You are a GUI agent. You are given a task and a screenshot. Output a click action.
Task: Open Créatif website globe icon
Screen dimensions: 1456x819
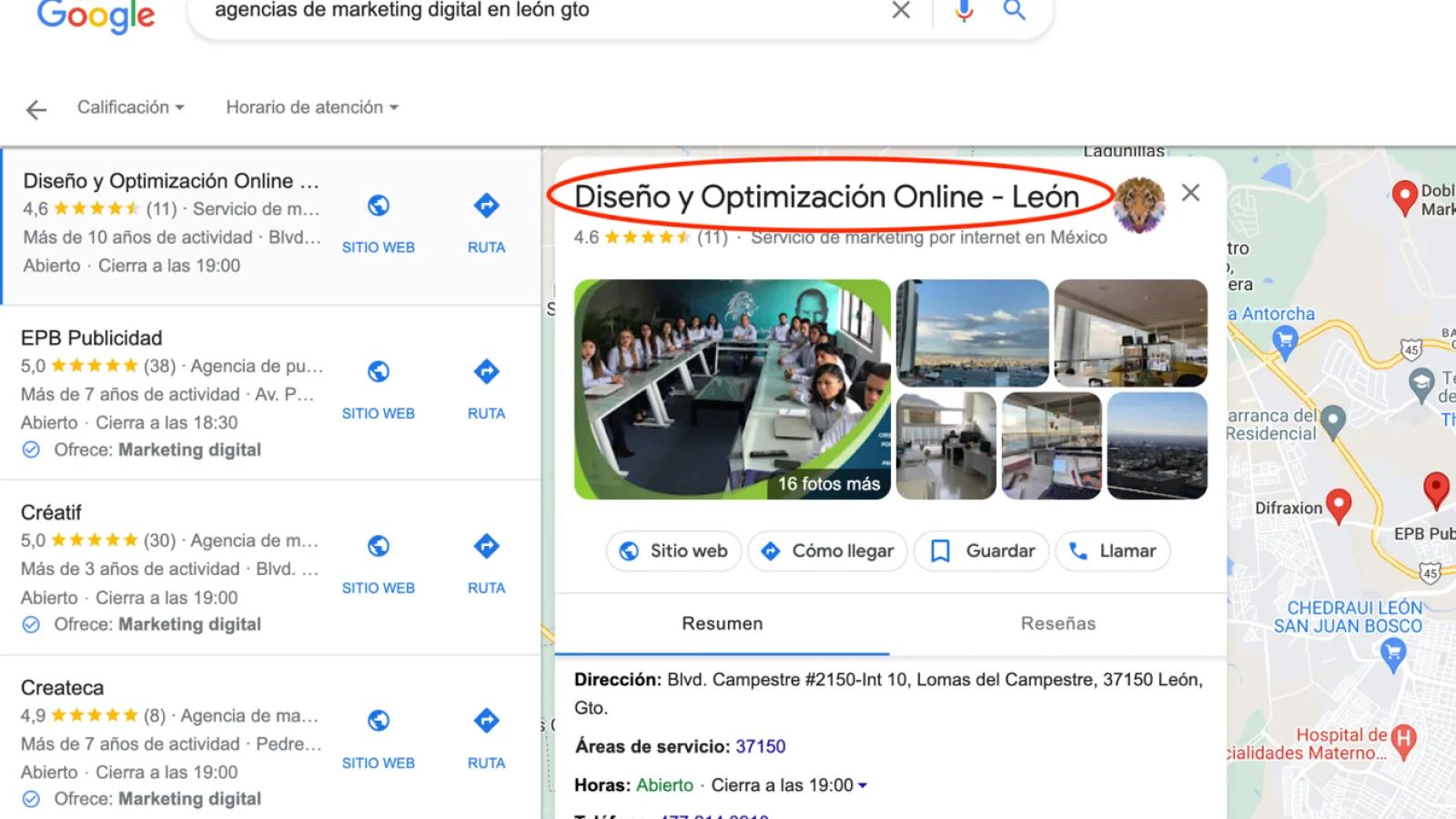pos(379,546)
